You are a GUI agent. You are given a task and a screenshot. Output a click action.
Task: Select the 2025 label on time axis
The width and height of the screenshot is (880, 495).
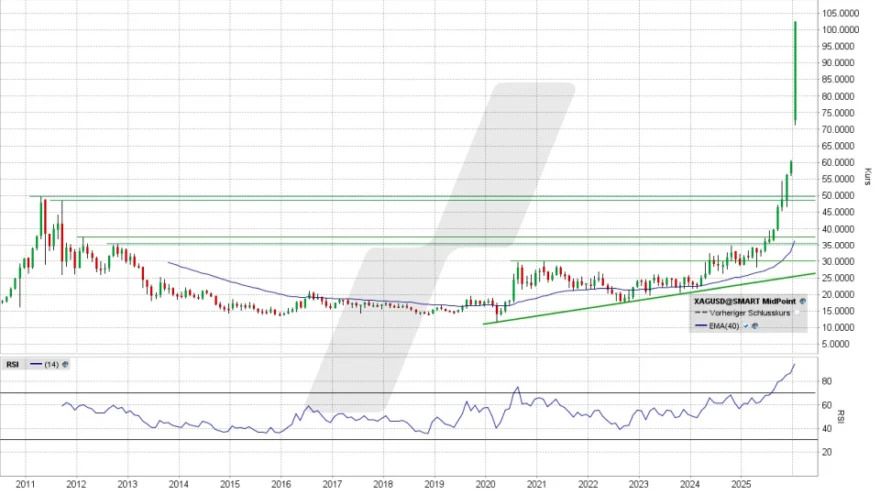coord(740,483)
